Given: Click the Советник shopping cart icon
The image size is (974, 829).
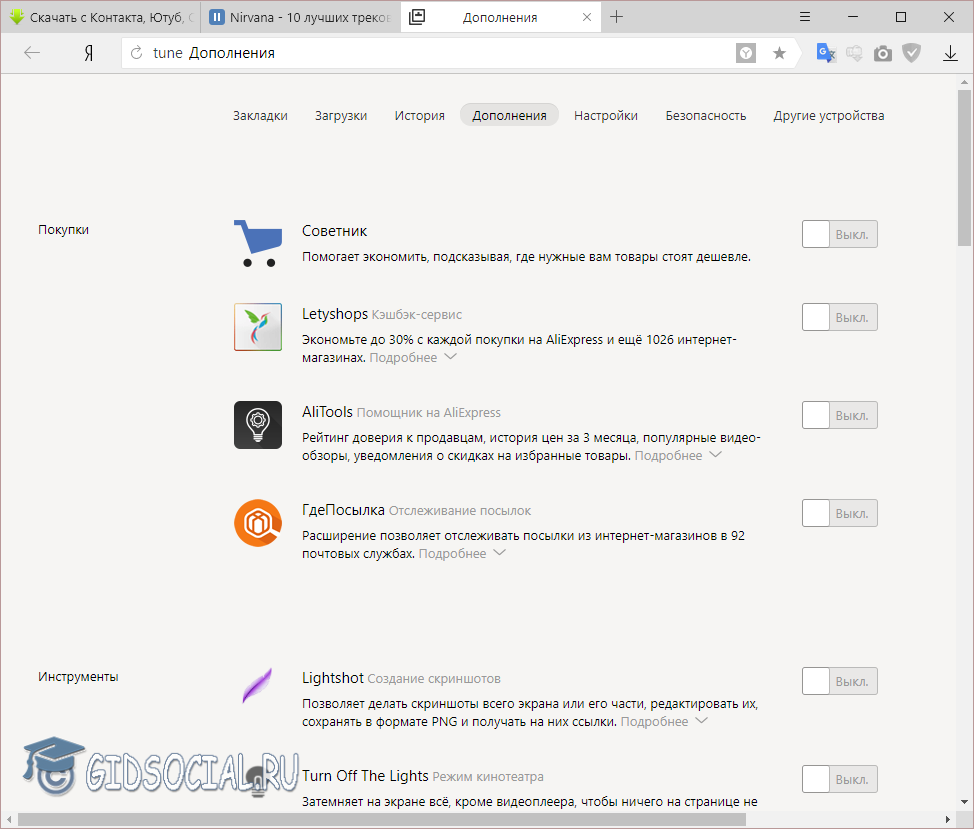Looking at the screenshot, I should (258, 243).
